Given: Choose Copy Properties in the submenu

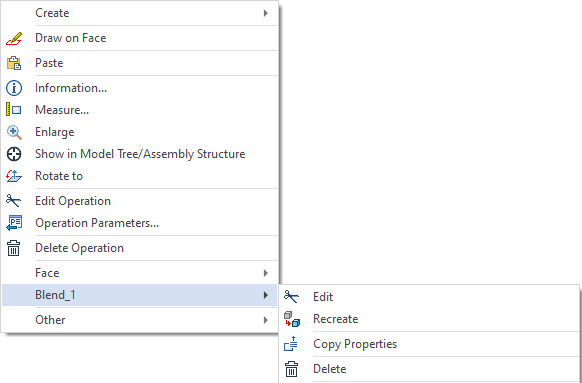Looking at the screenshot, I should point(429,344).
